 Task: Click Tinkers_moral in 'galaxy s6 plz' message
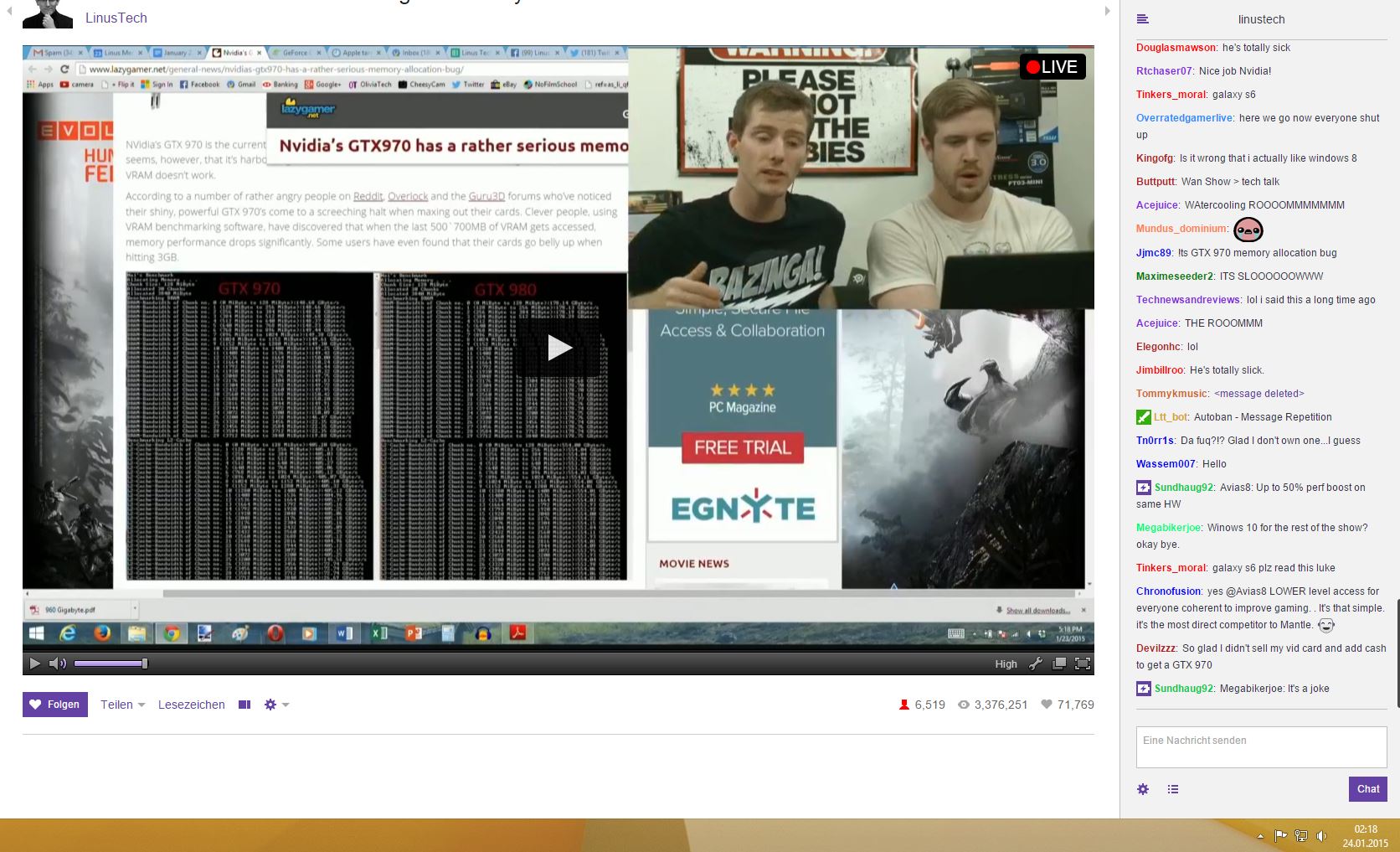(x=1171, y=568)
